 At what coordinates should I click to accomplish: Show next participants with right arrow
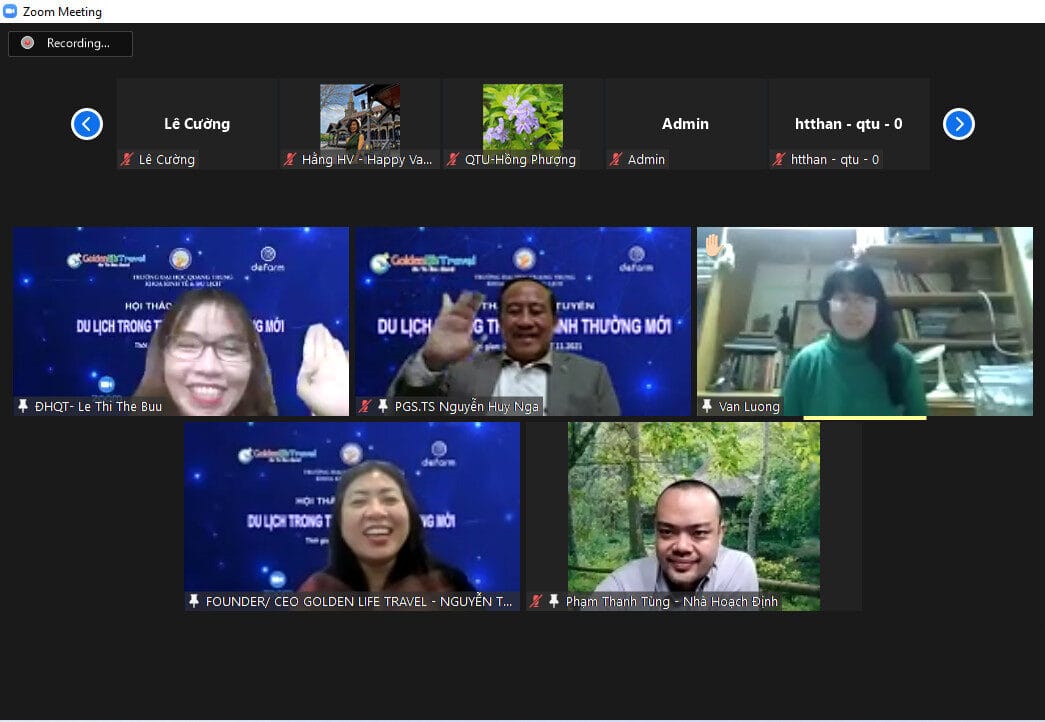(958, 124)
